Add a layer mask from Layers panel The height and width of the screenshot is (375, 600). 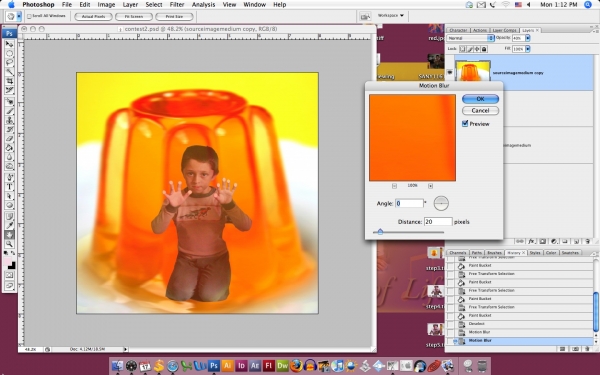click(543, 241)
